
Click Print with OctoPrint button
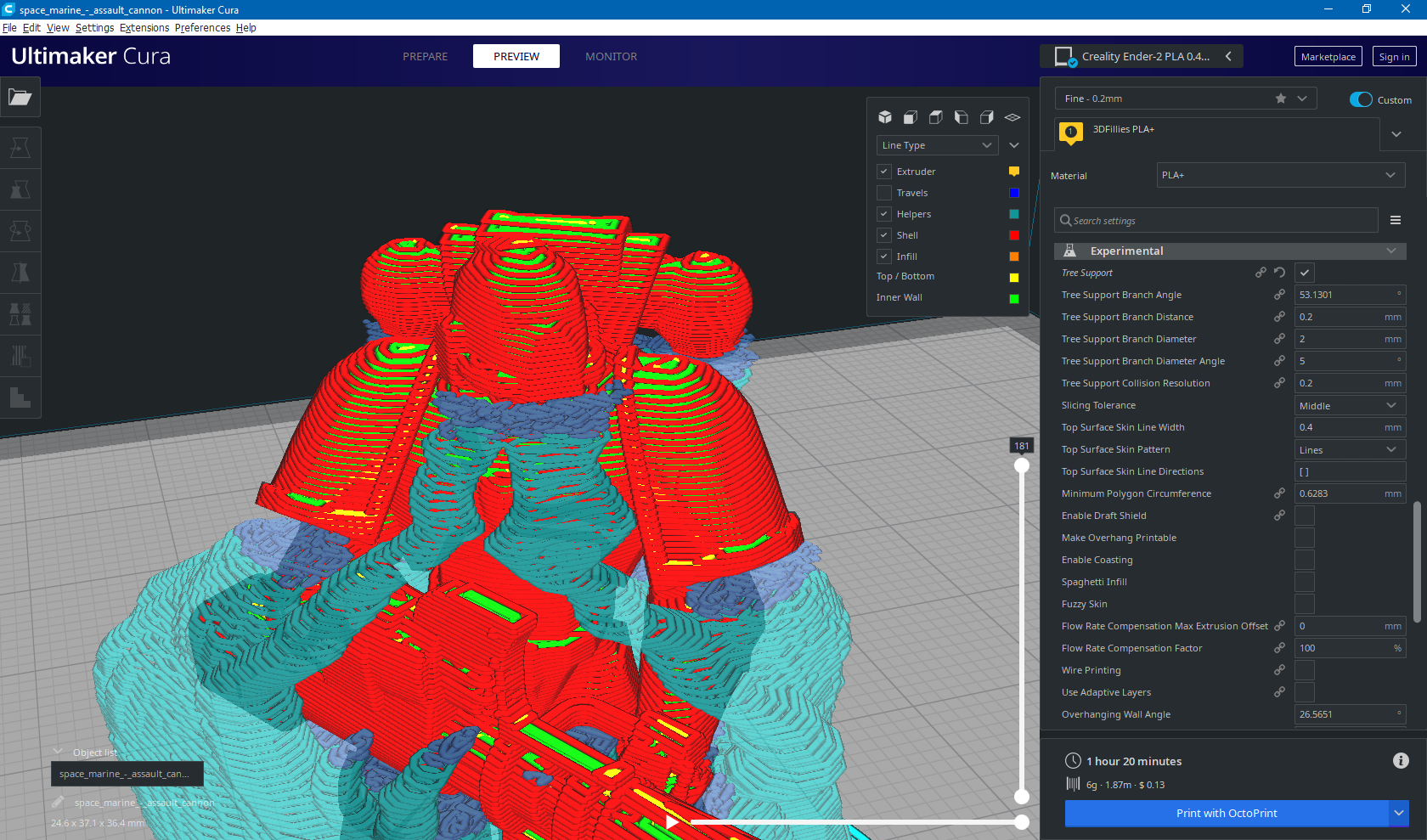(1227, 813)
